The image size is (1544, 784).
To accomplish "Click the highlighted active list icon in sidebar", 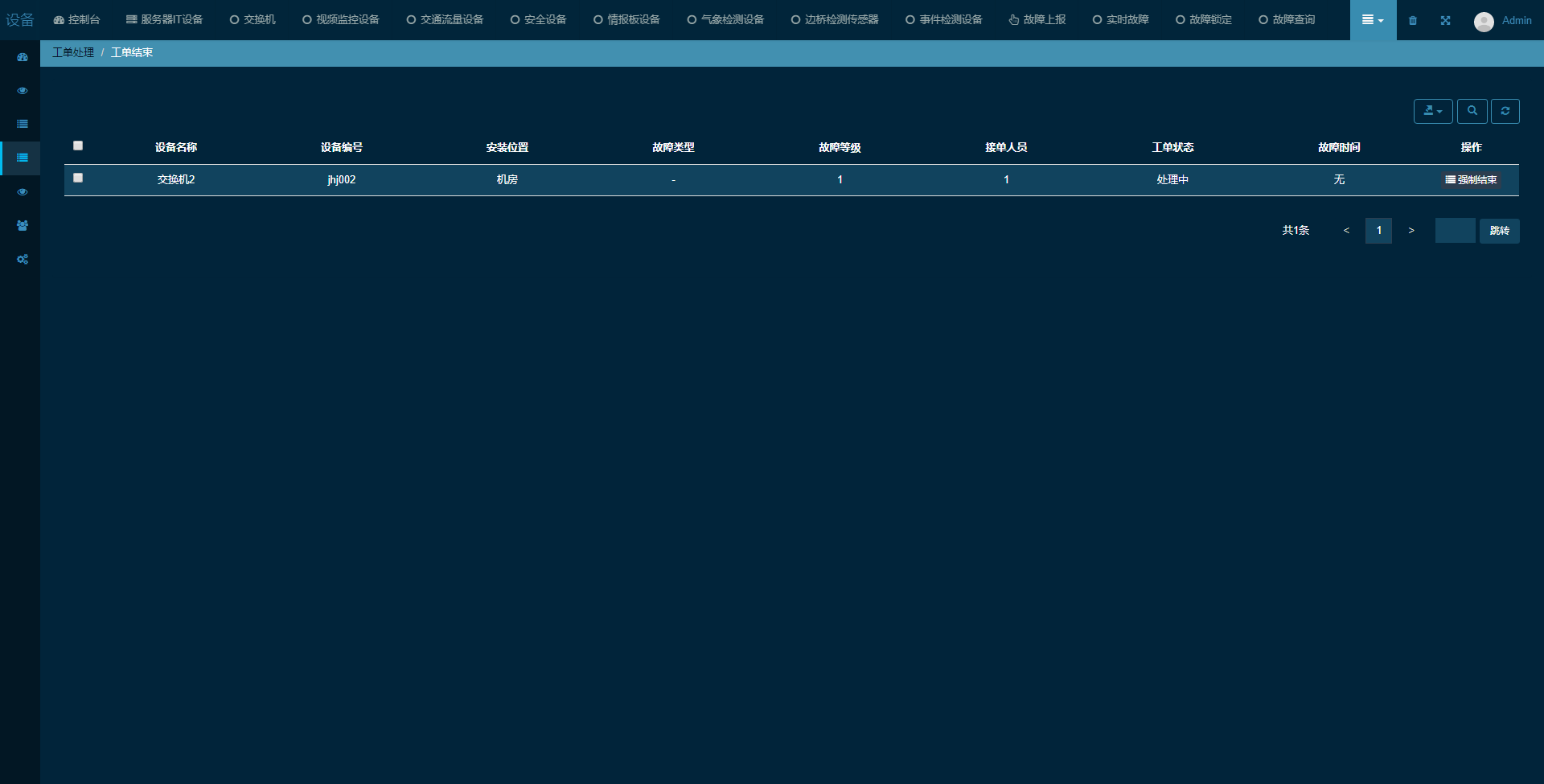I will tap(23, 158).
